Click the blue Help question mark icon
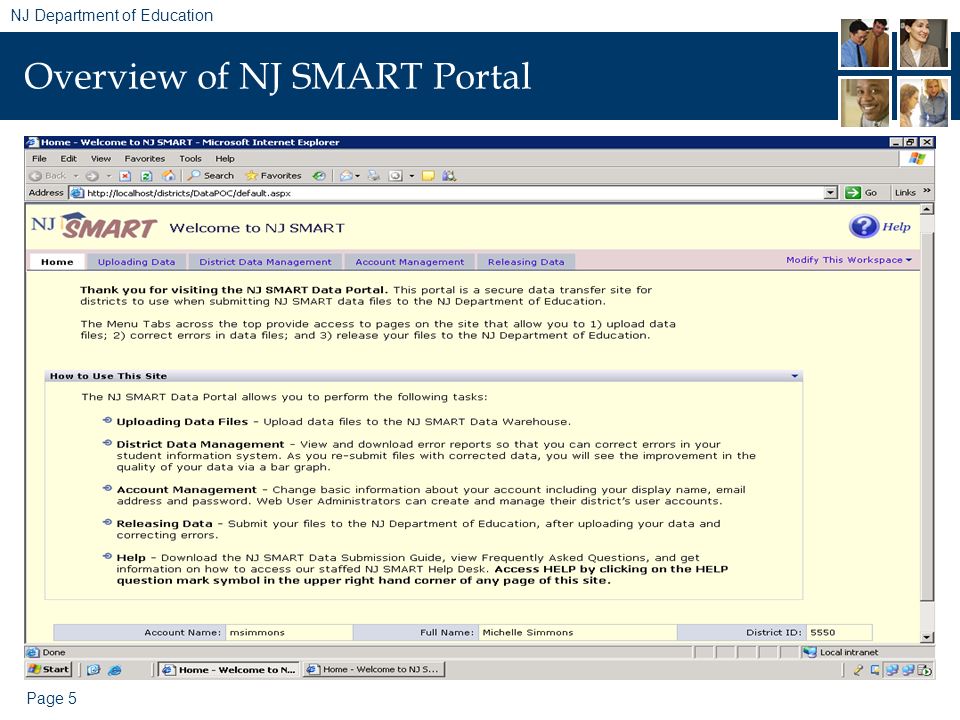This screenshot has width=960, height=720. 864,227
